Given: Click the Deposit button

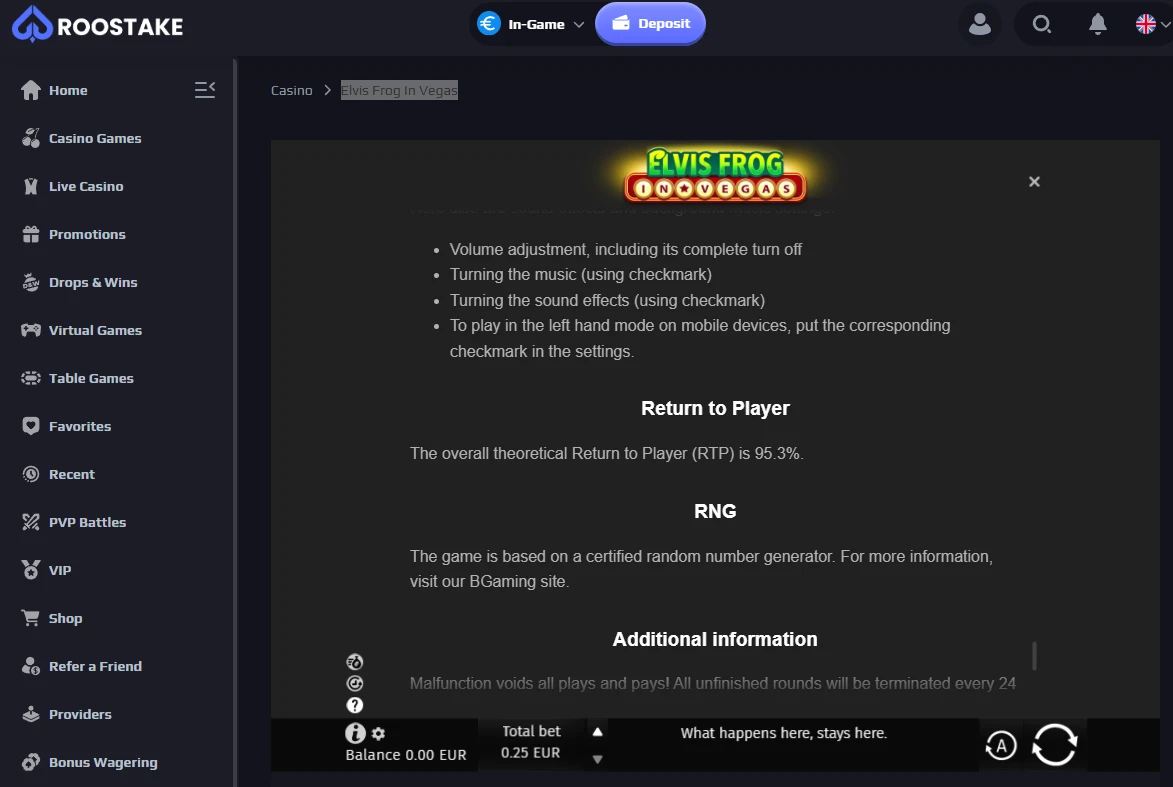Looking at the screenshot, I should [650, 24].
